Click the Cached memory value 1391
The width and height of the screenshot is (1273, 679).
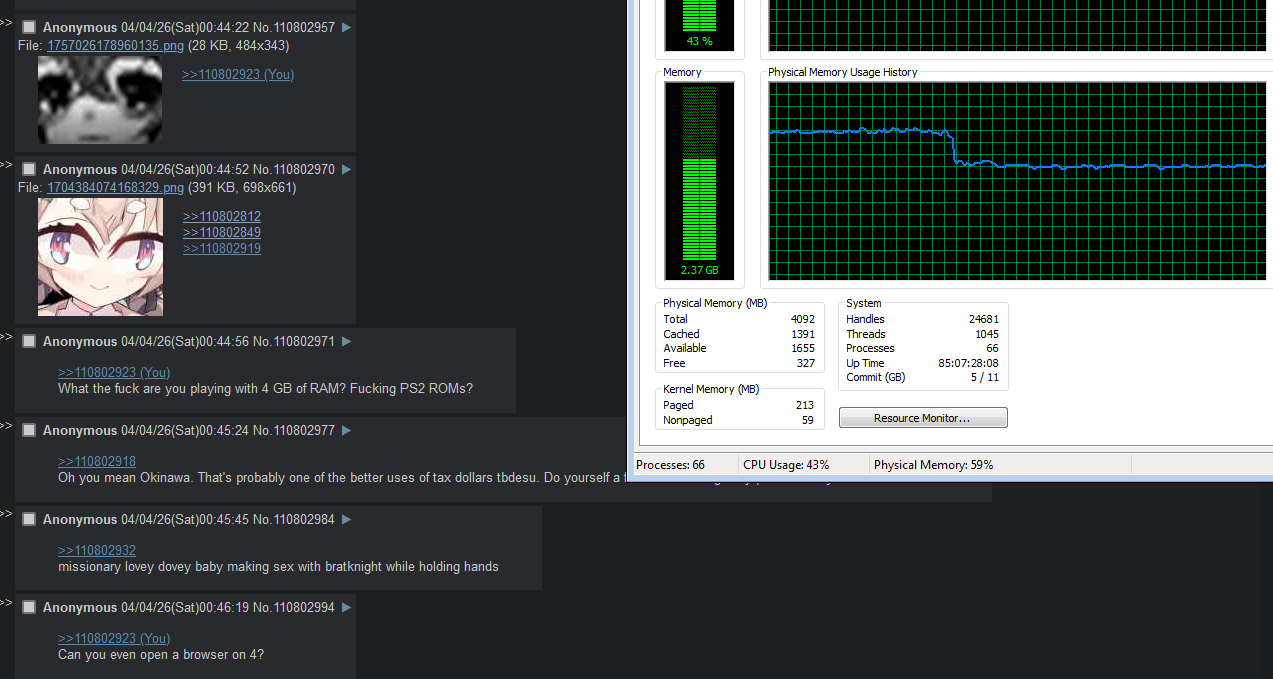(802, 334)
